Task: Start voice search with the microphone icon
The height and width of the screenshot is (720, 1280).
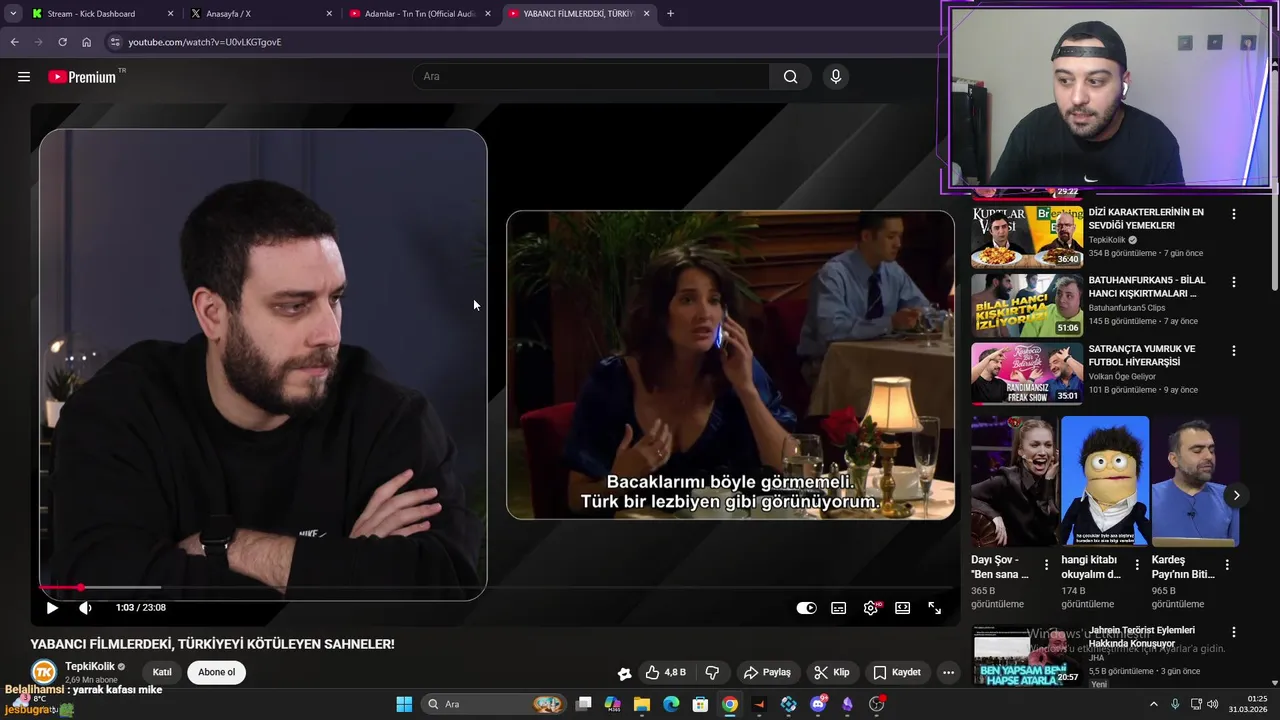Action: tap(836, 77)
